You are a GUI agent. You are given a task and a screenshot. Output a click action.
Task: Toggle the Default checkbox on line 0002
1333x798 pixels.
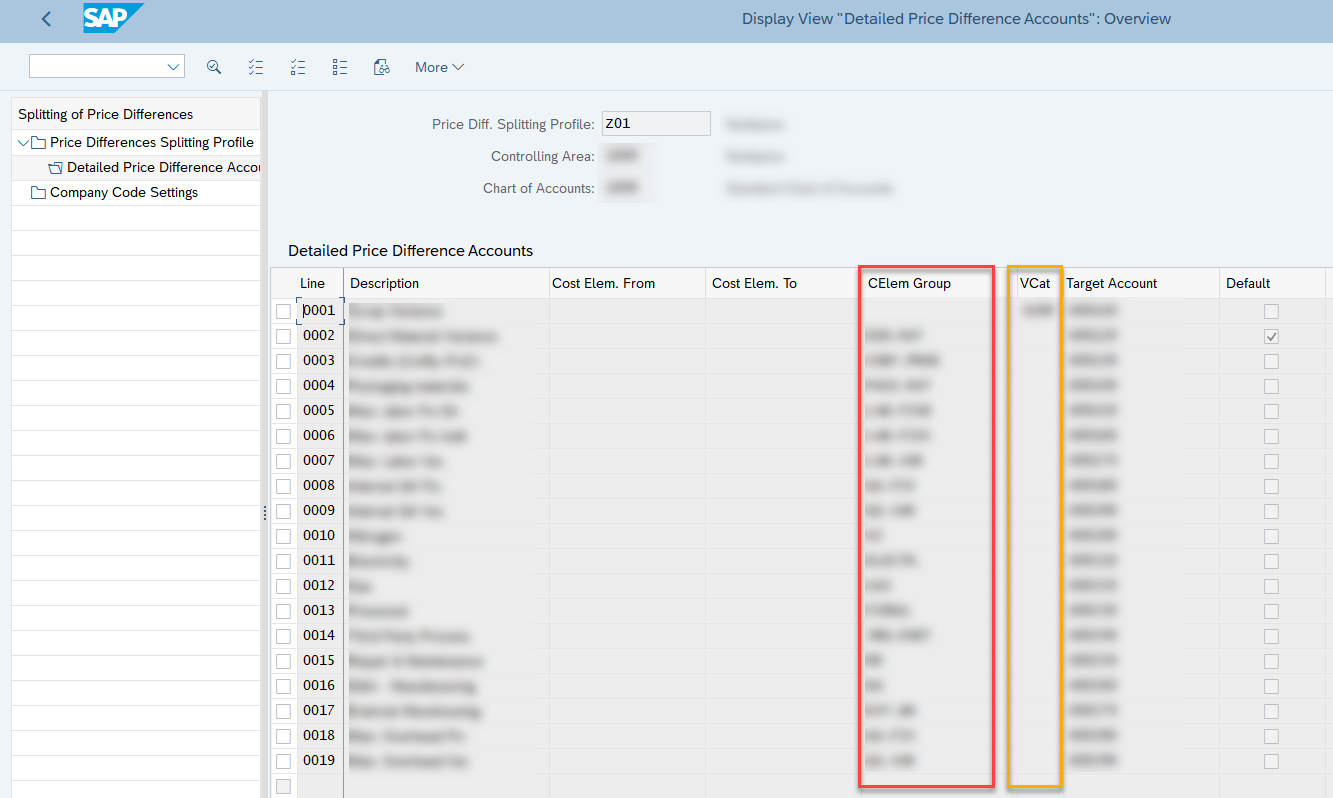(1271, 336)
